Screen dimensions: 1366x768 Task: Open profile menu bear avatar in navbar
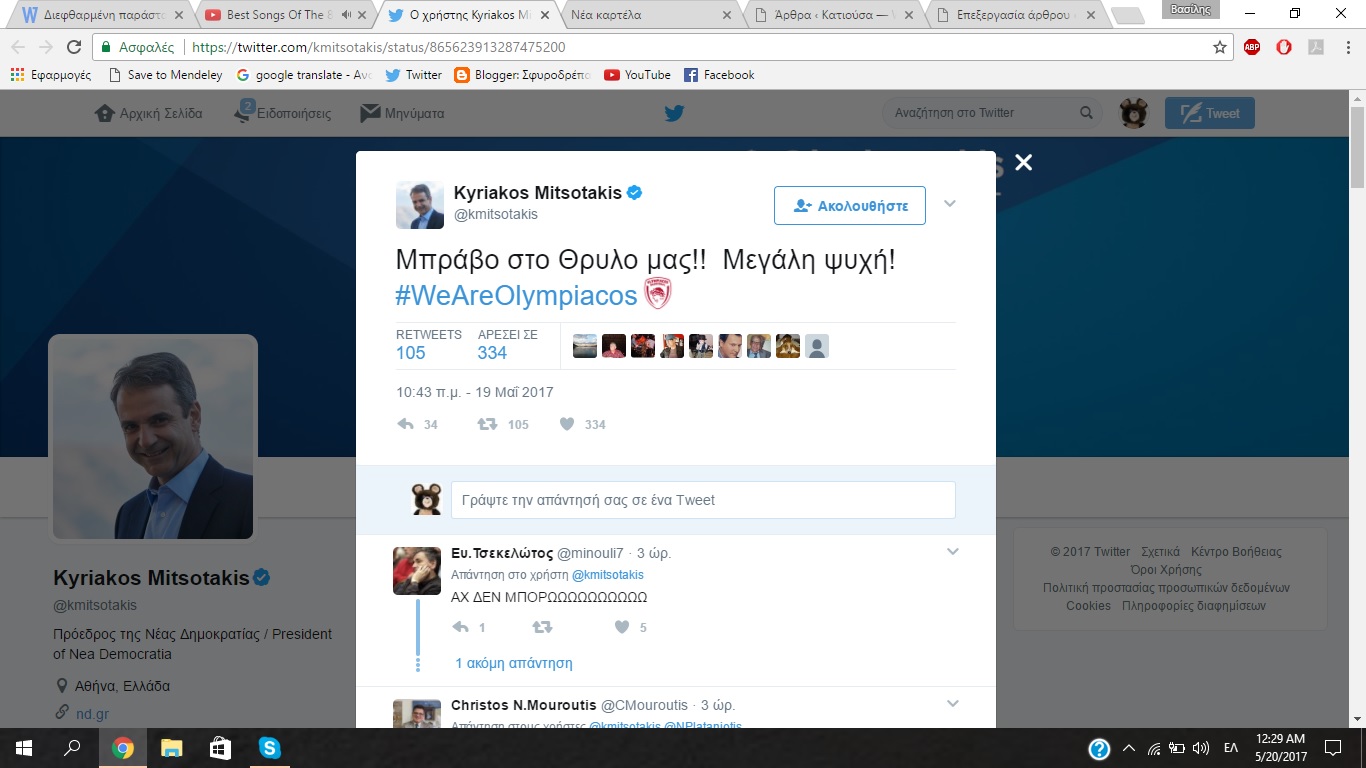pyautogui.click(x=1134, y=113)
